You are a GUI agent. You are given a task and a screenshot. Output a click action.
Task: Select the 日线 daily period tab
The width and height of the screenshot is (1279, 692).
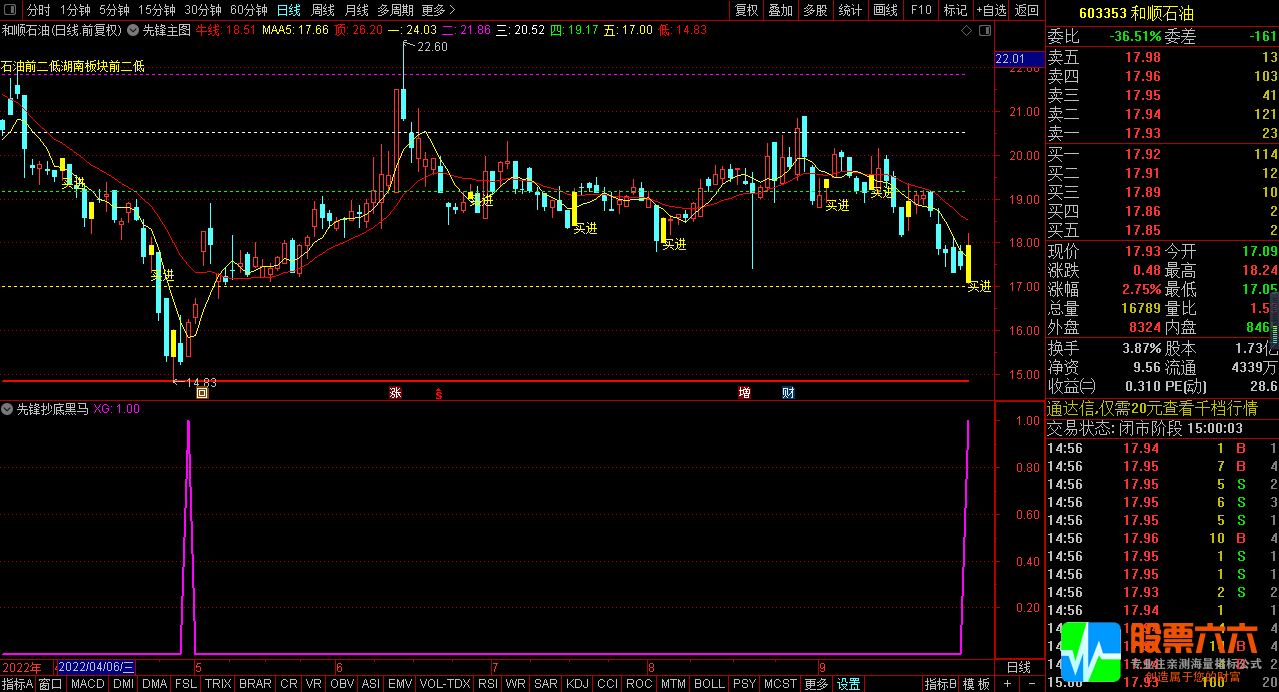[x=288, y=10]
